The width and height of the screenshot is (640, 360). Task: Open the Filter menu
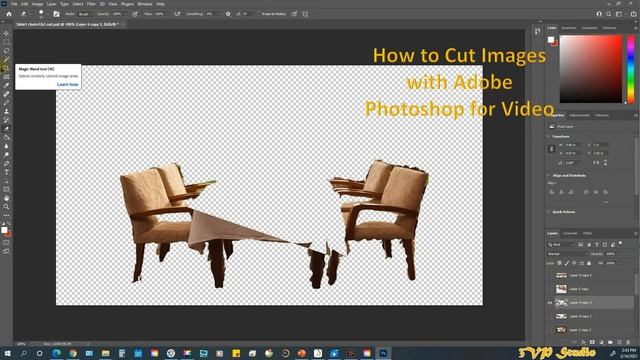(x=91, y=4)
